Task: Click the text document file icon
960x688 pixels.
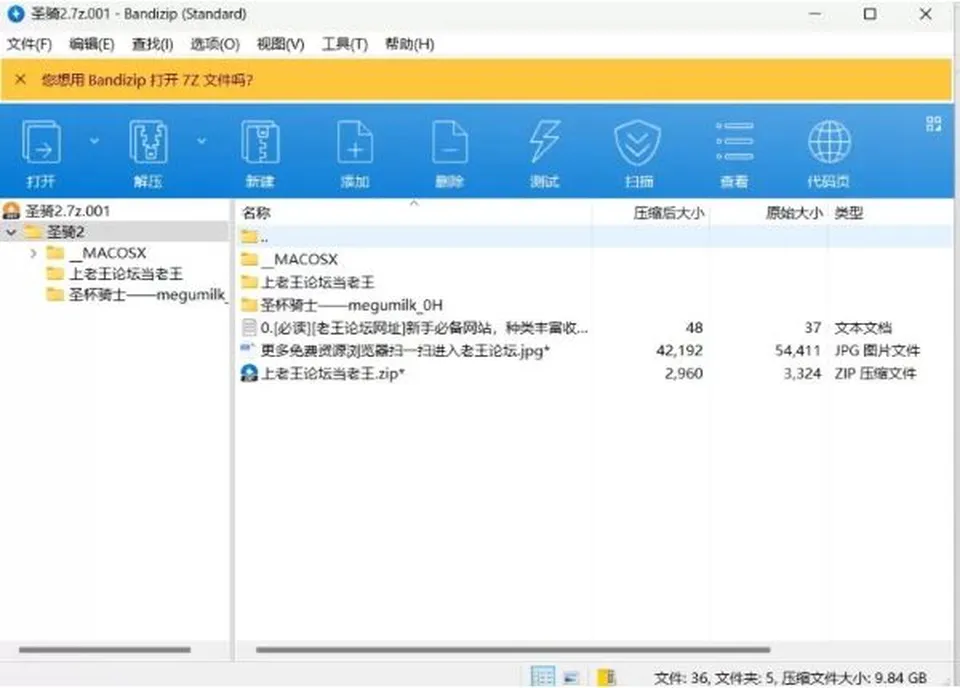Action: tap(249, 328)
